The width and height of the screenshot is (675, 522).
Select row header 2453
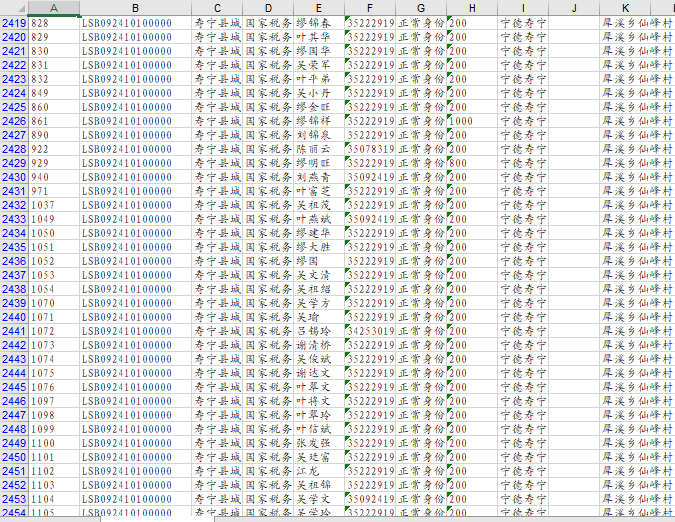click(14, 499)
